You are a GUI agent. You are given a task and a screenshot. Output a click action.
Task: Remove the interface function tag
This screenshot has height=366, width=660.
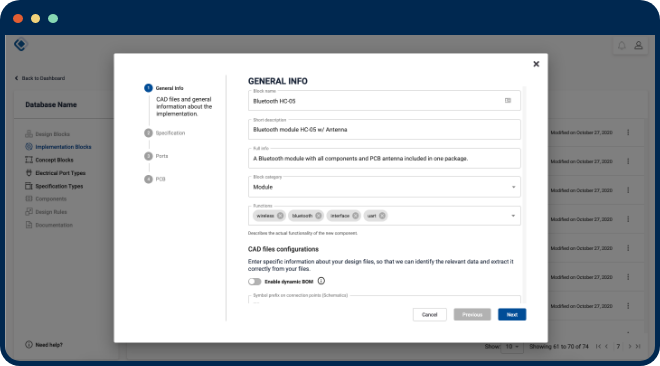click(356, 216)
